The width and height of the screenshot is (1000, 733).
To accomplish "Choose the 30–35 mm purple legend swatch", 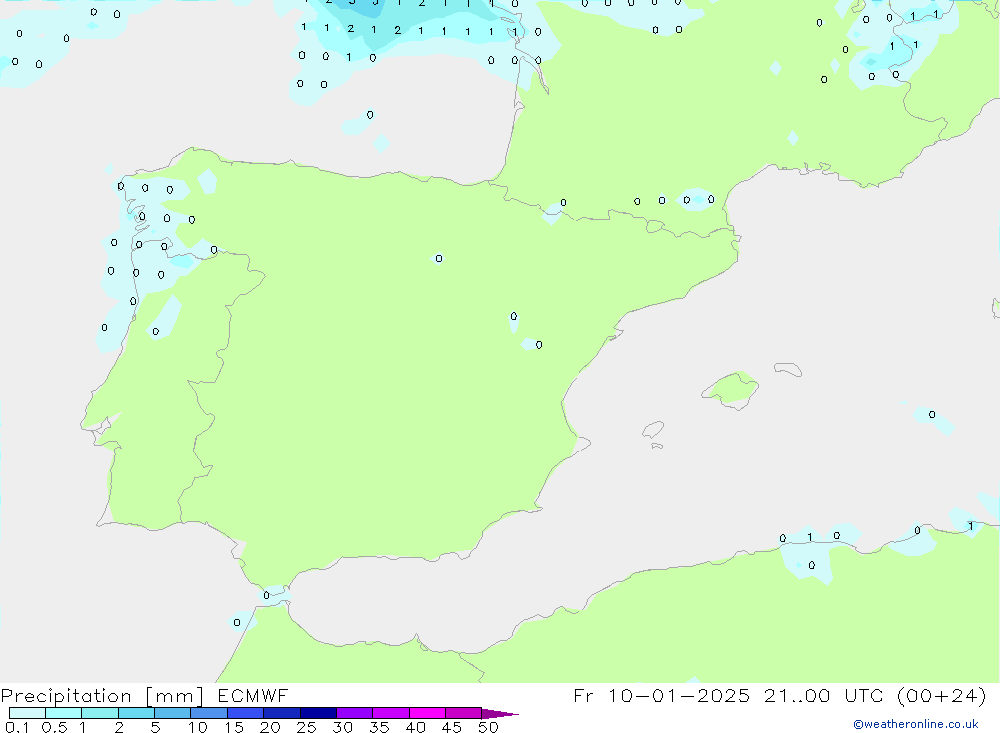I will tap(354, 713).
